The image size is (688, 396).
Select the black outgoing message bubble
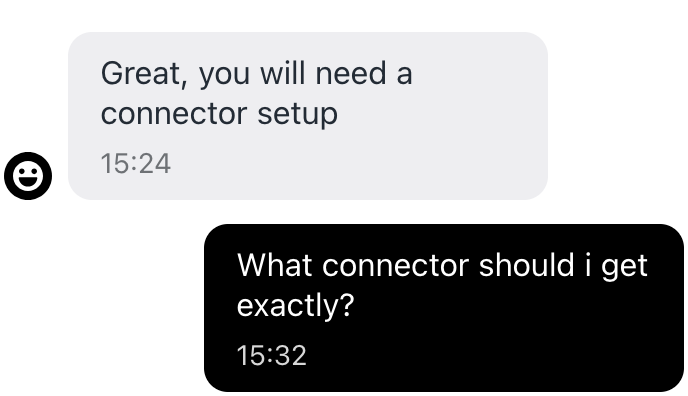444,308
